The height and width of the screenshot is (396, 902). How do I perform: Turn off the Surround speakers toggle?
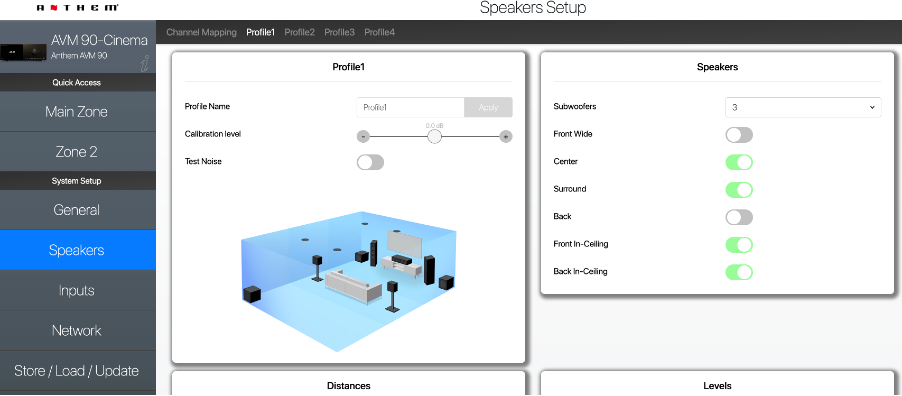739,189
